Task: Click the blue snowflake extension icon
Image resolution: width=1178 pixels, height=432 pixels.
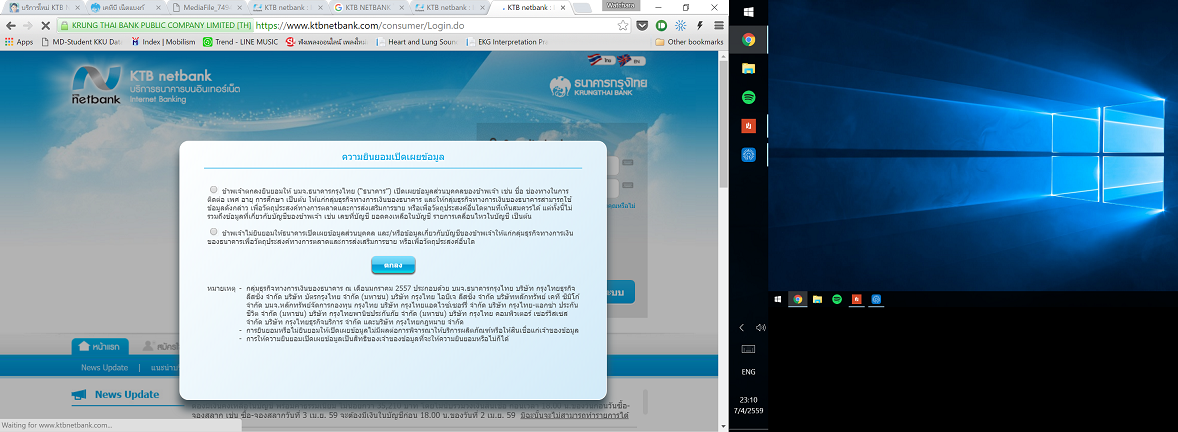Action: 681,25
